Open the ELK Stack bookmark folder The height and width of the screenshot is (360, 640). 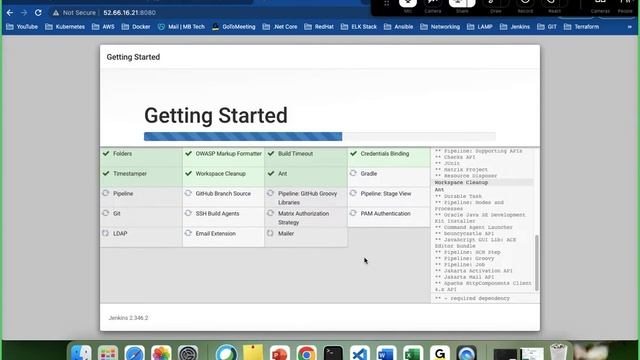tap(359, 27)
